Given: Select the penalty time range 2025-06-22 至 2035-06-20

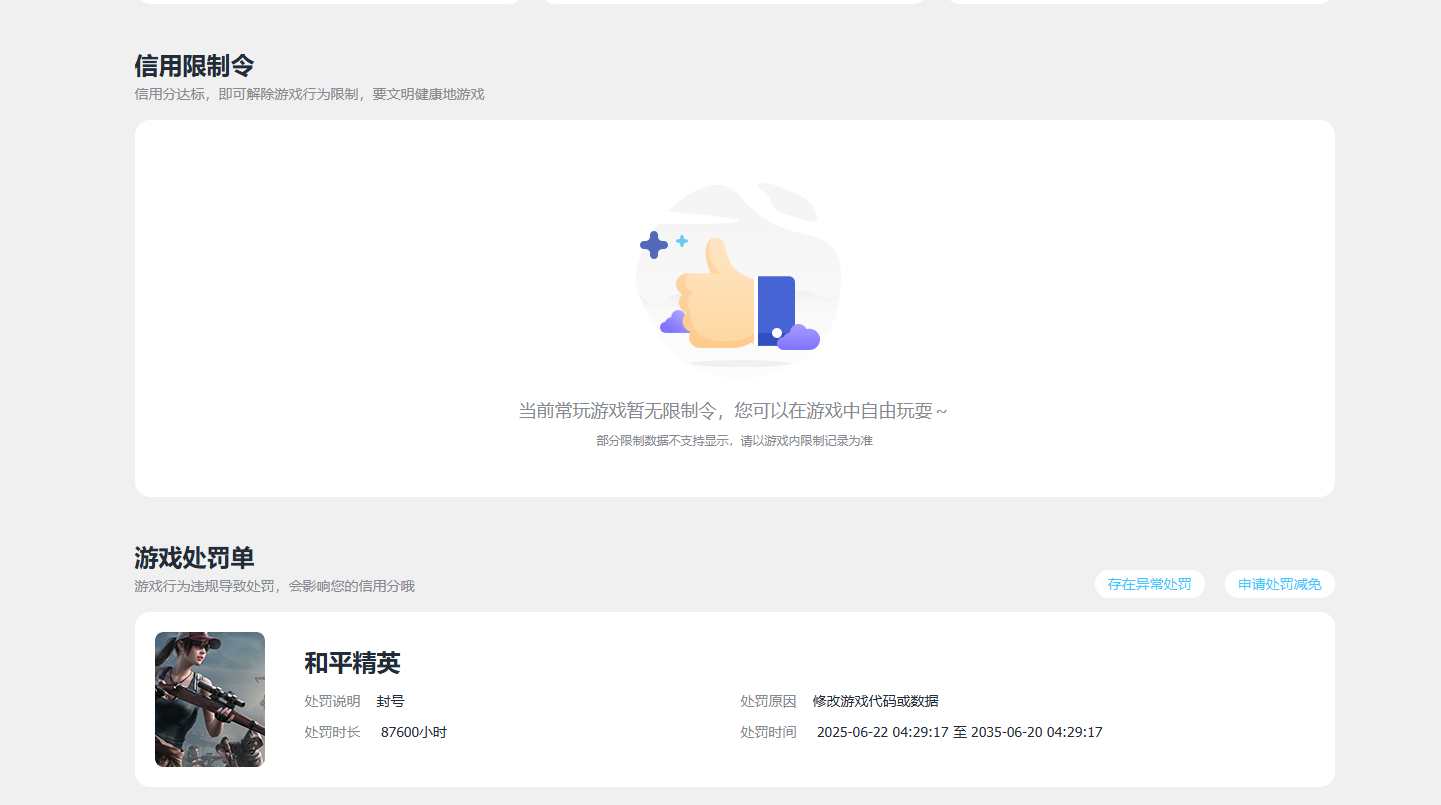Looking at the screenshot, I should click(960, 733).
